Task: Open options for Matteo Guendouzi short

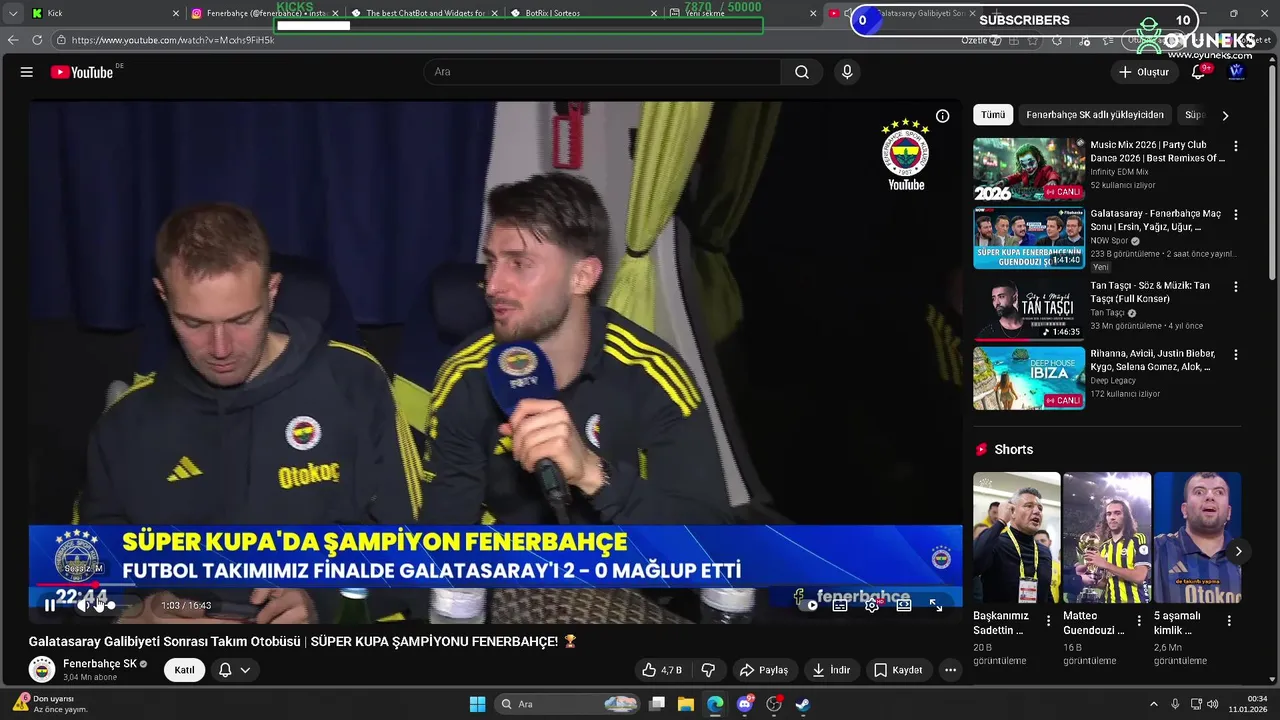Action: tap(1138, 621)
